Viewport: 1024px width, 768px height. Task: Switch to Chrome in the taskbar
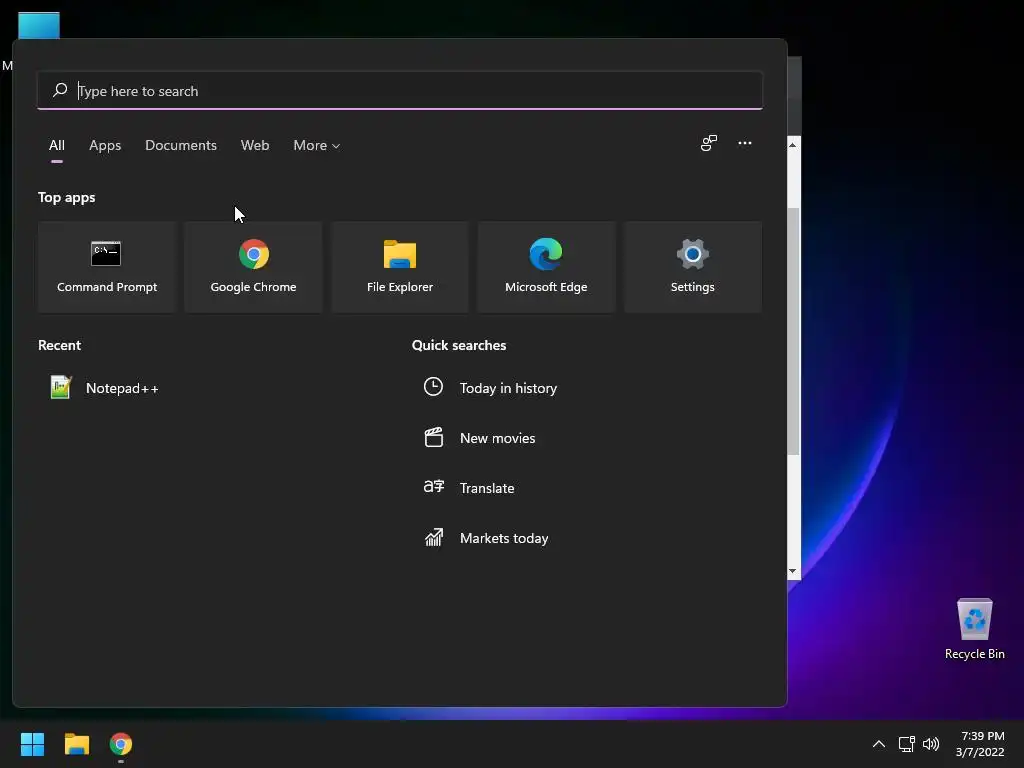tap(121, 744)
